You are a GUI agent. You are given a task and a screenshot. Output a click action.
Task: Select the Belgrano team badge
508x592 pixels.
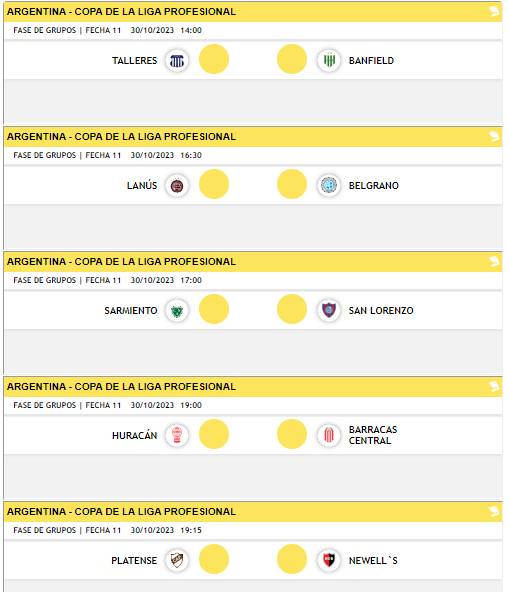click(x=329, y=185)
